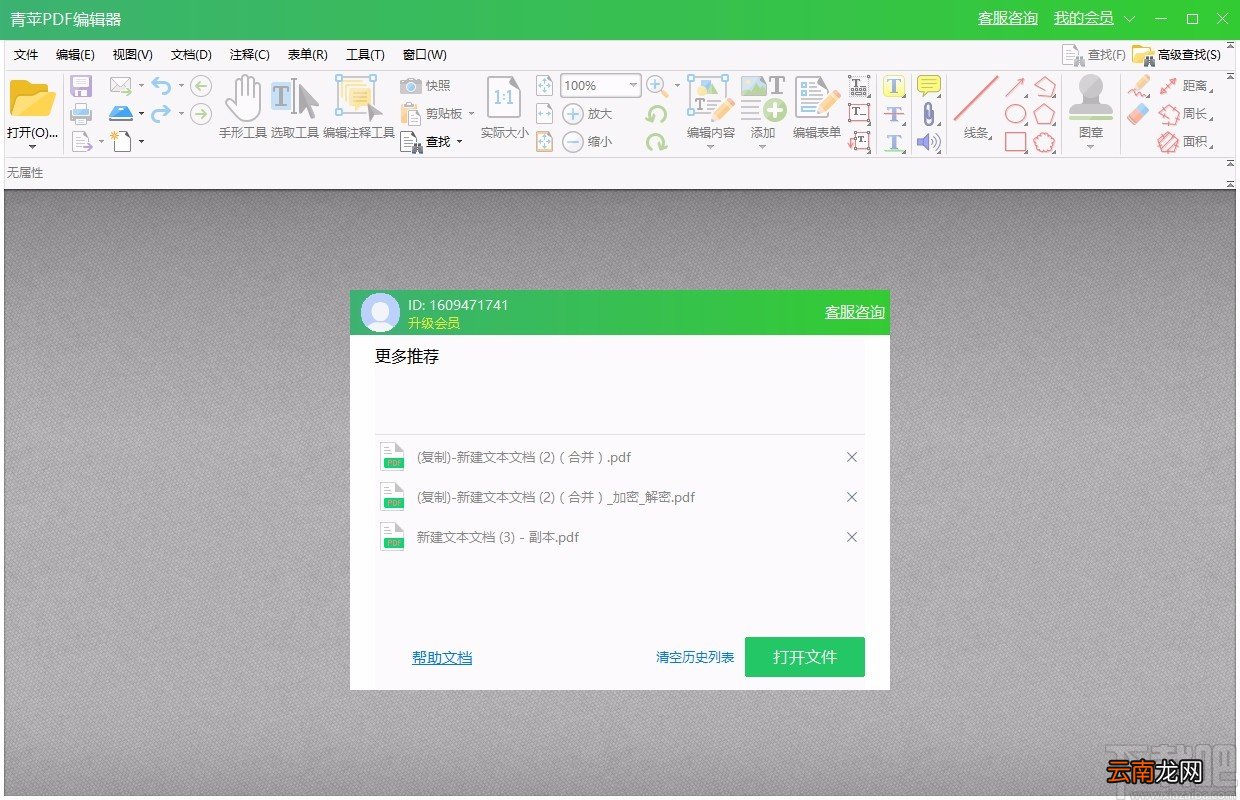Image resolution: width=1240 pixels, height=800 pixels.
Task: Click the Zoom In (放大) plus button
Action: [587, 114]
